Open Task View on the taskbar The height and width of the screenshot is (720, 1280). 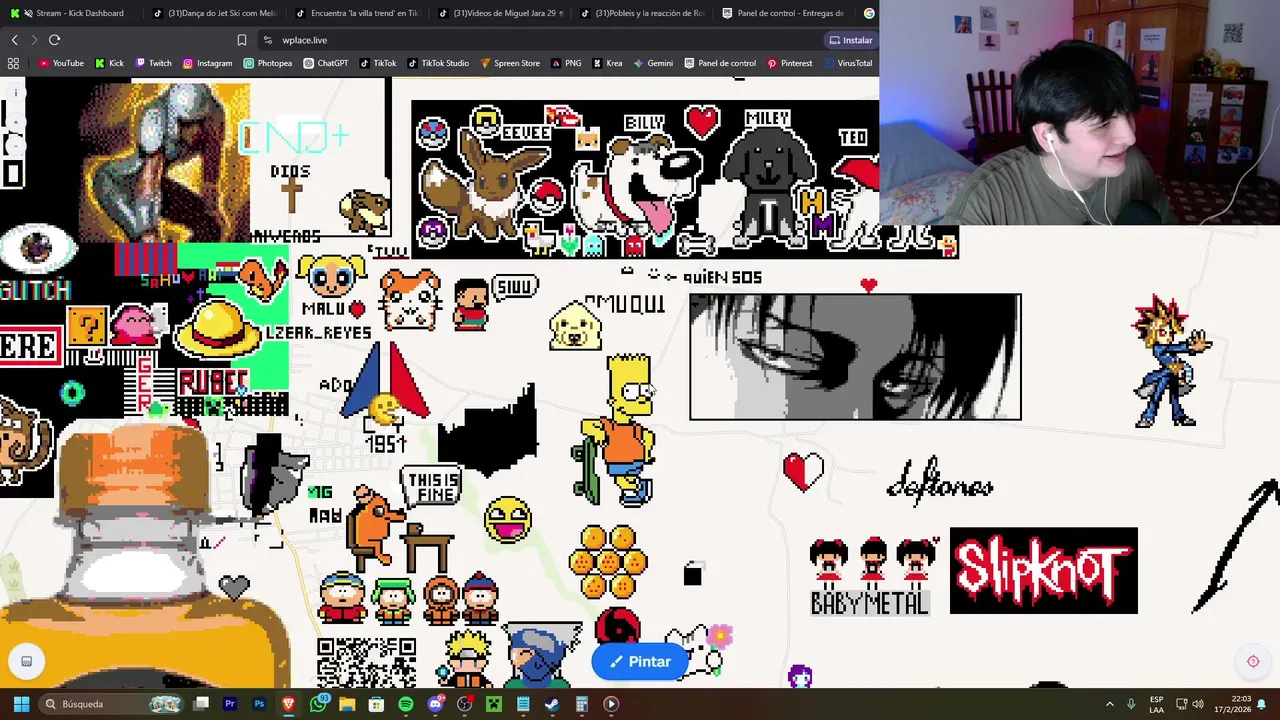(x=201, y=704)
